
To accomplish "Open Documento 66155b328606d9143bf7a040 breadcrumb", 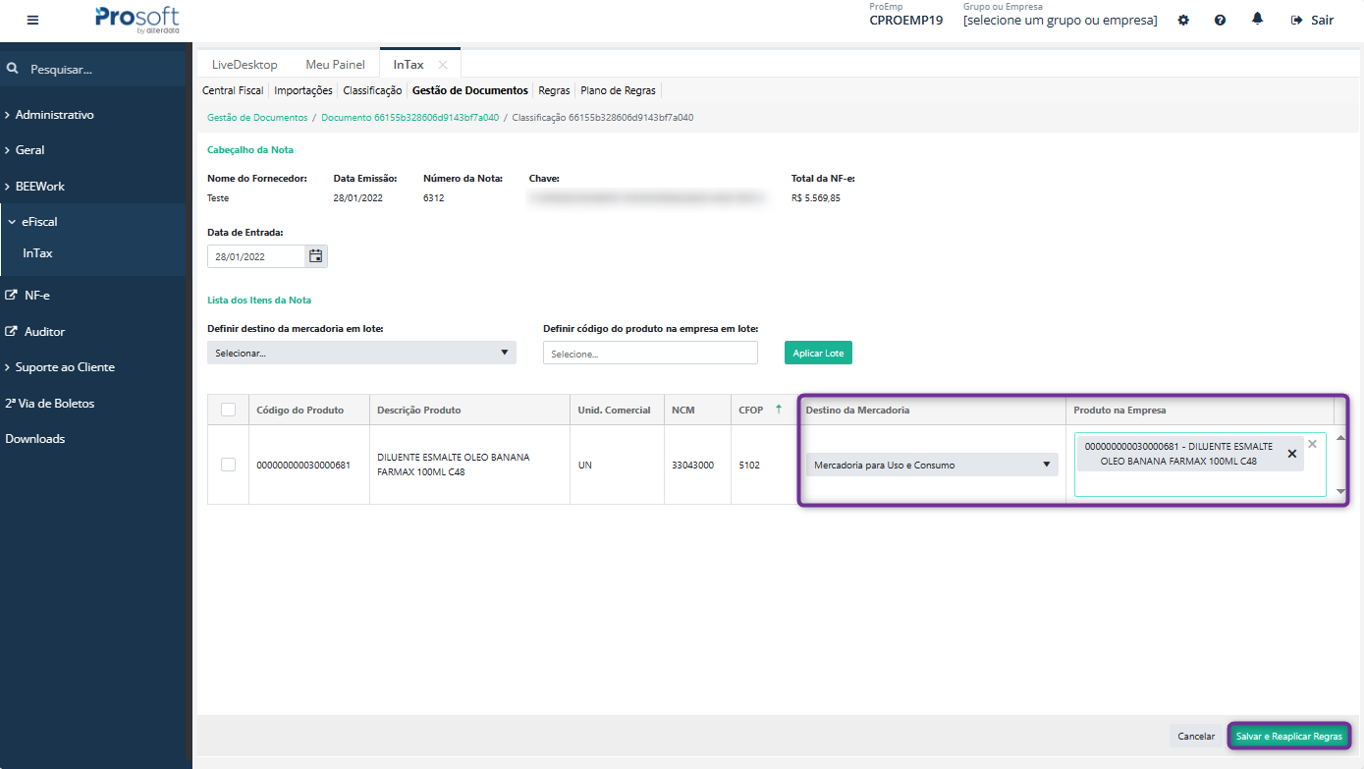I will tap(410, 118).
